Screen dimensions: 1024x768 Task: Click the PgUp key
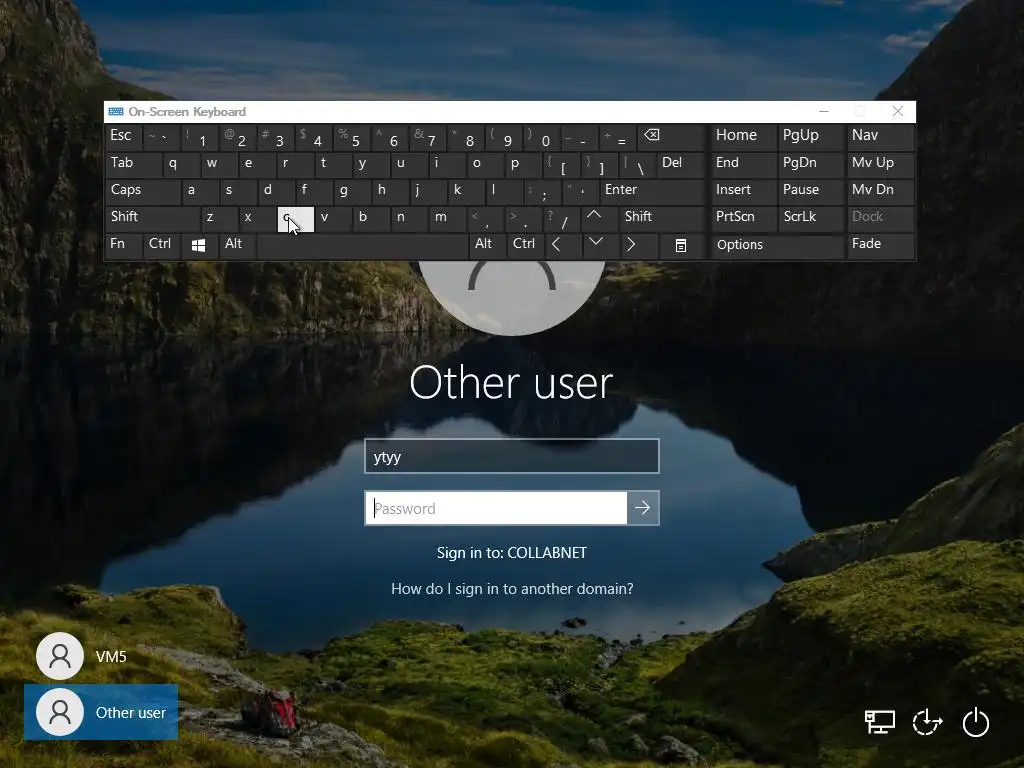[810, 136]
